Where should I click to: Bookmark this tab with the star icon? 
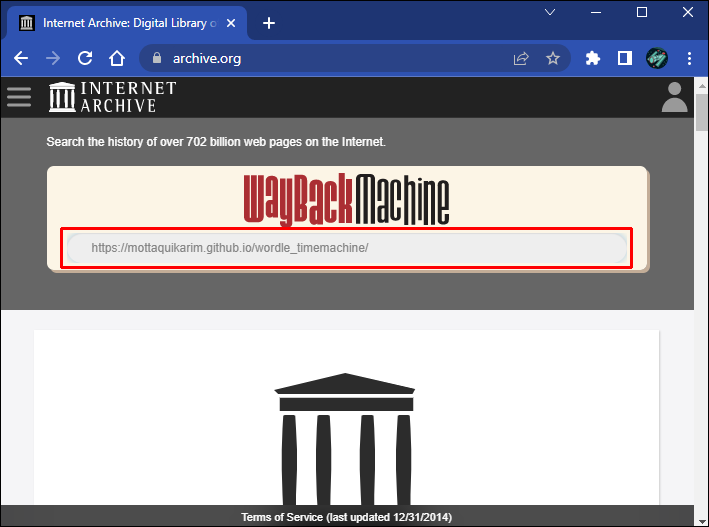(553, 58)
